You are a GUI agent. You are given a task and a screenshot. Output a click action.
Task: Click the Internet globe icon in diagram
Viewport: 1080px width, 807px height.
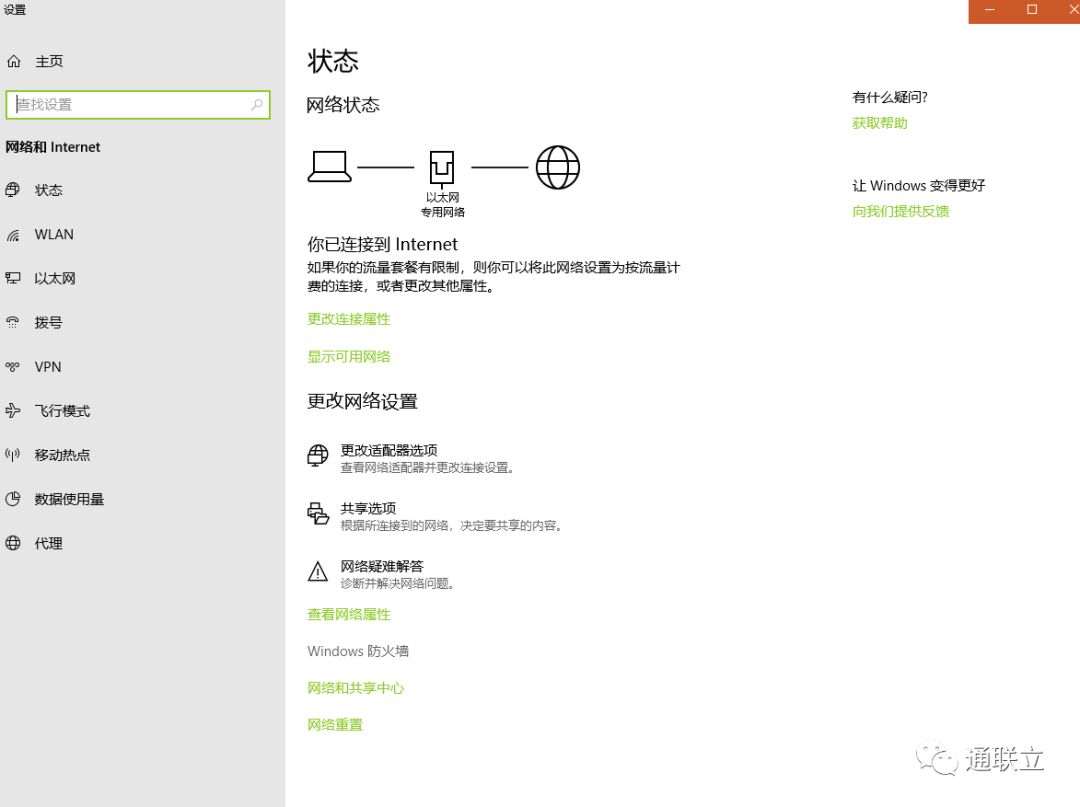(x=558, y=167)
